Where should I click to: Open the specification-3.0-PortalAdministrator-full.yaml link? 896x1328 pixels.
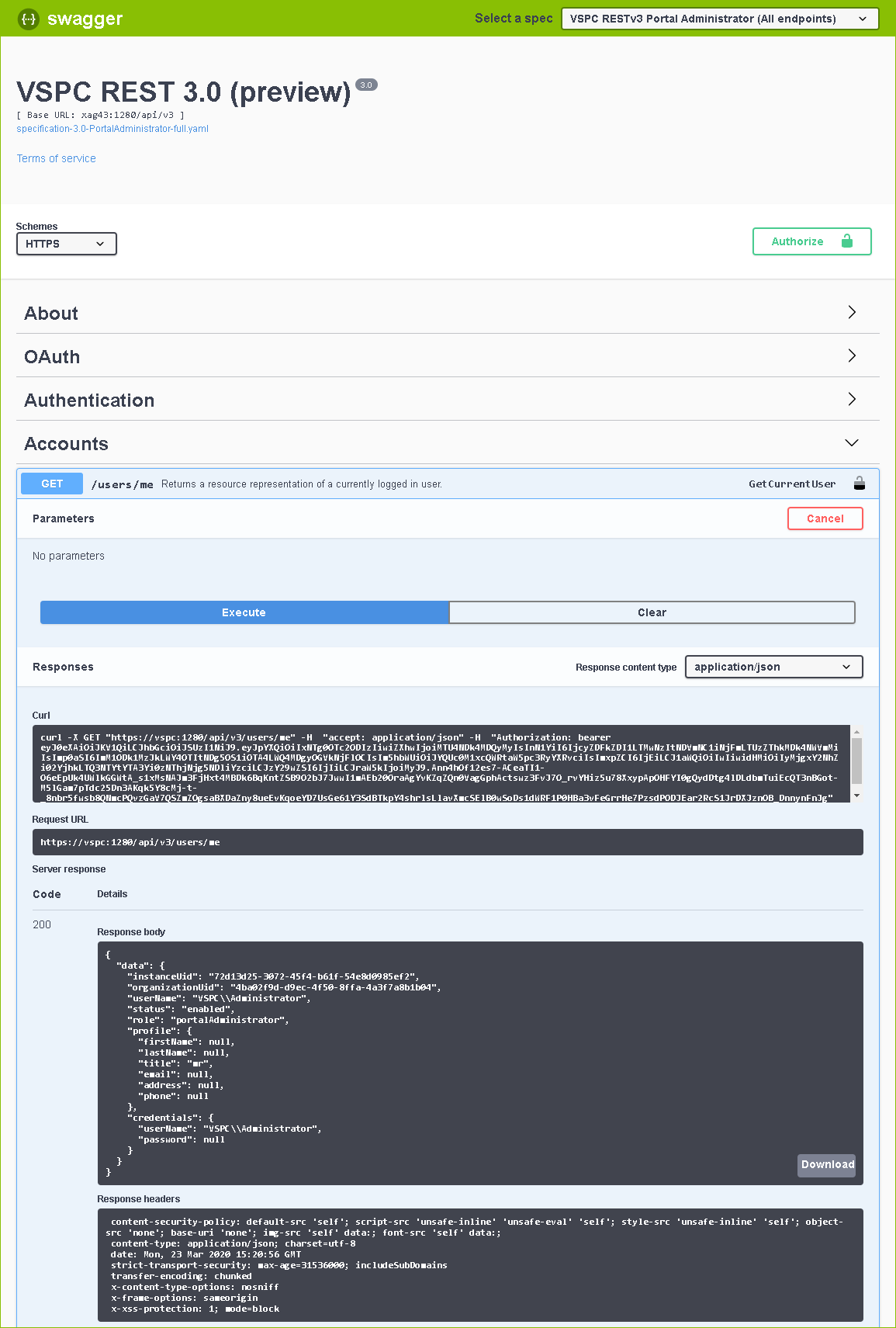pos(112,129)
